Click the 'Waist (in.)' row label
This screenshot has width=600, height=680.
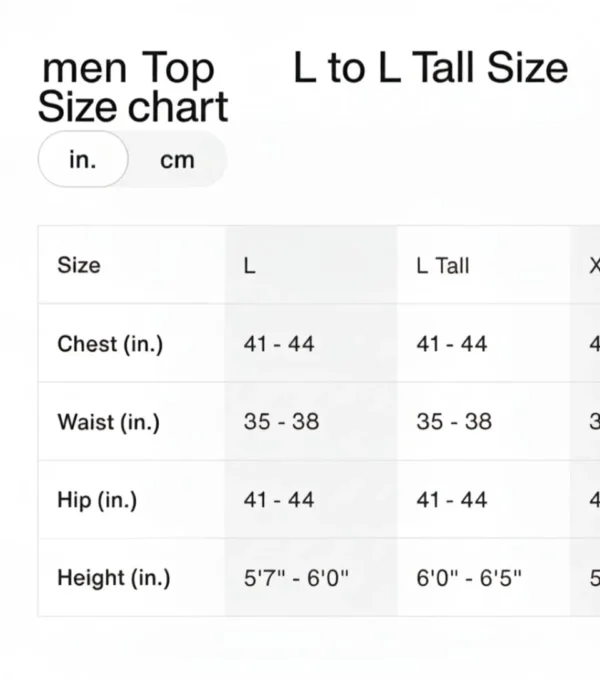pos(108,422)
